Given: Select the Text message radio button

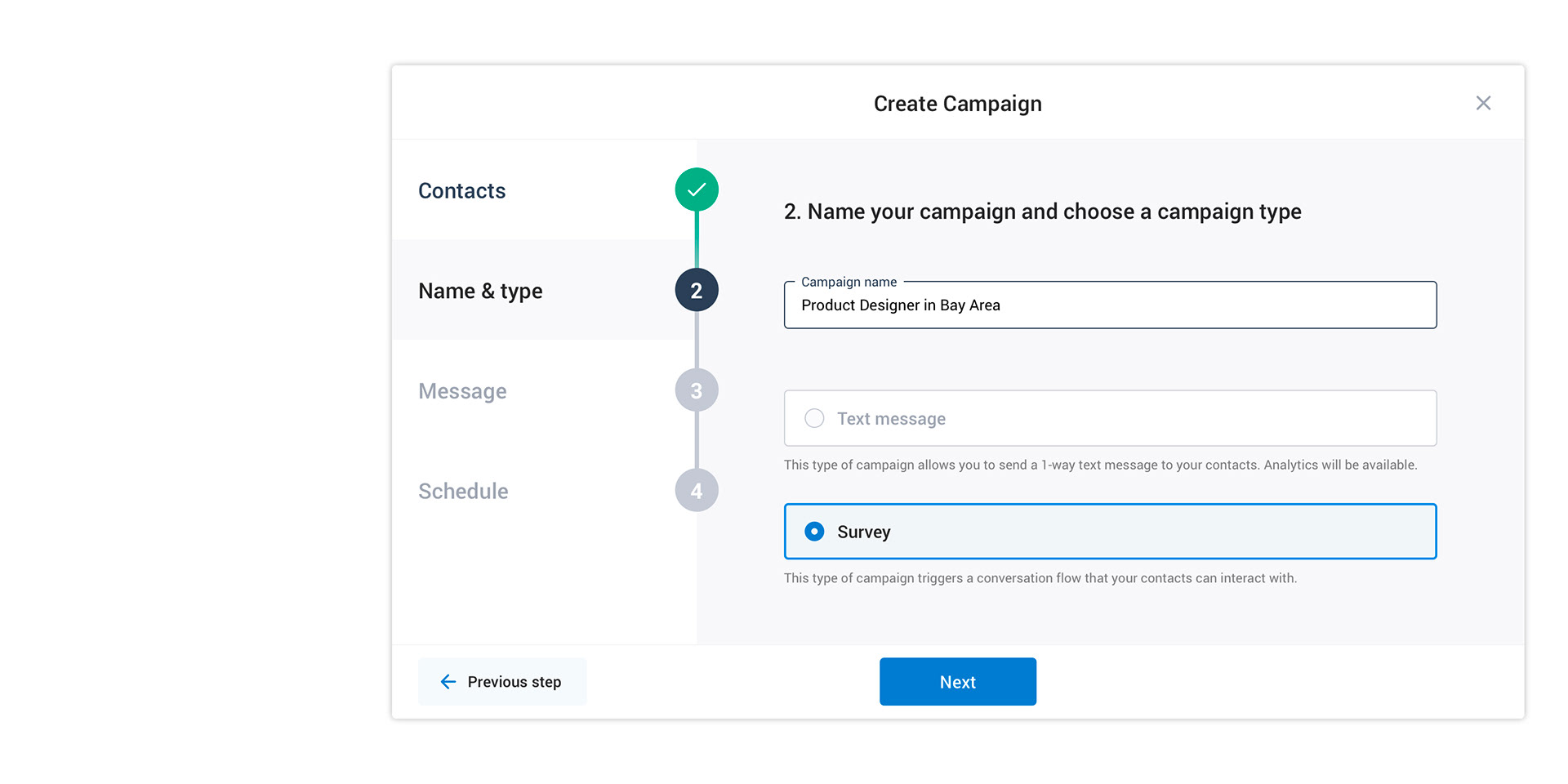Looking at the screenshot, I should pyautogui.click(x=814, y=418).
